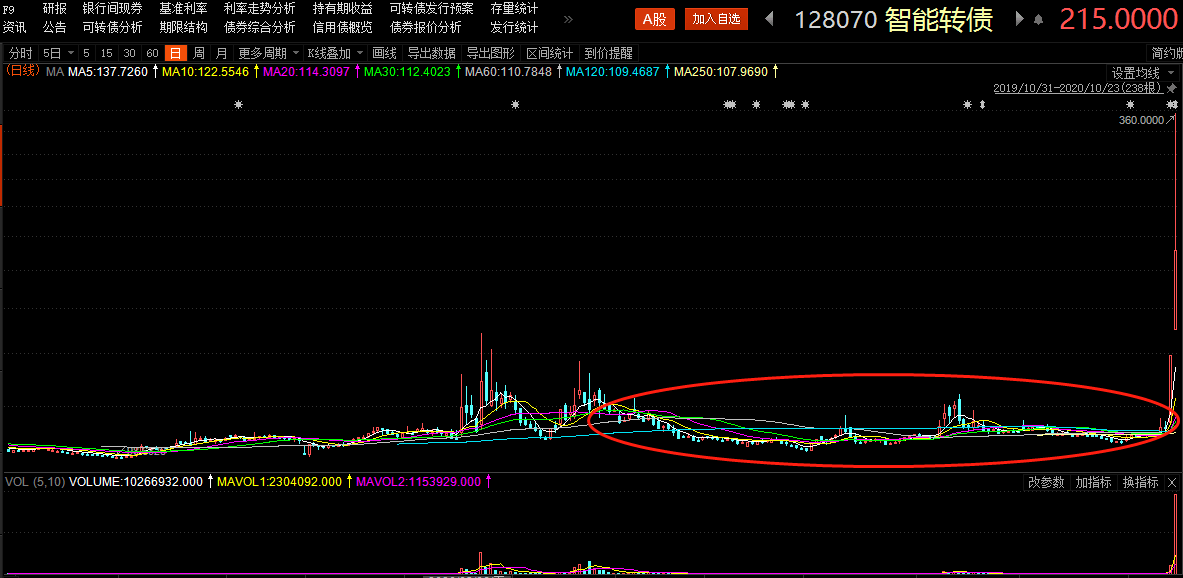Close the VOL volume indicator panel

(x=1172, y=481)
